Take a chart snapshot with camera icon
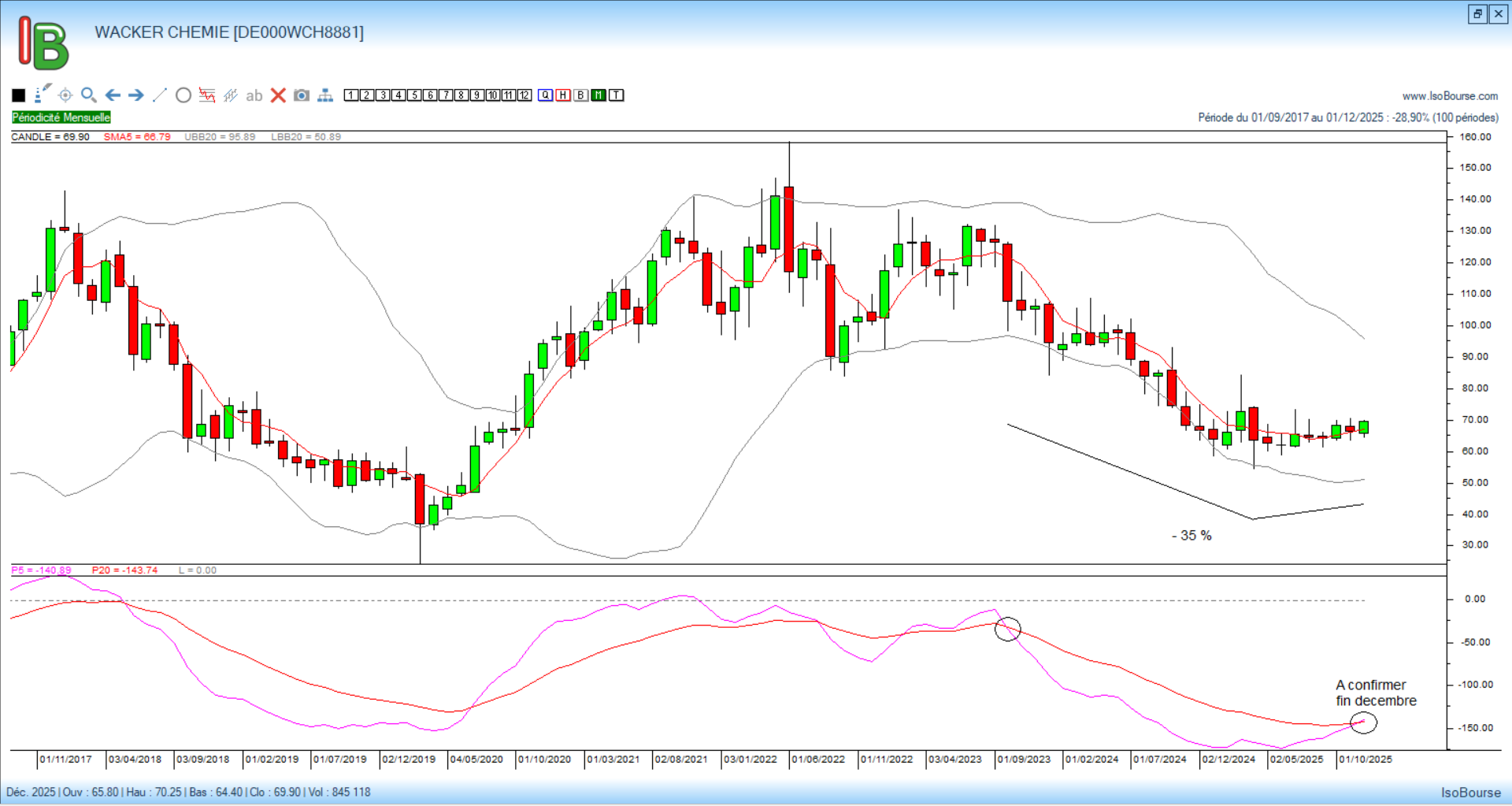The height and width of the screenshot is (806, 1512). coord(302,95)
